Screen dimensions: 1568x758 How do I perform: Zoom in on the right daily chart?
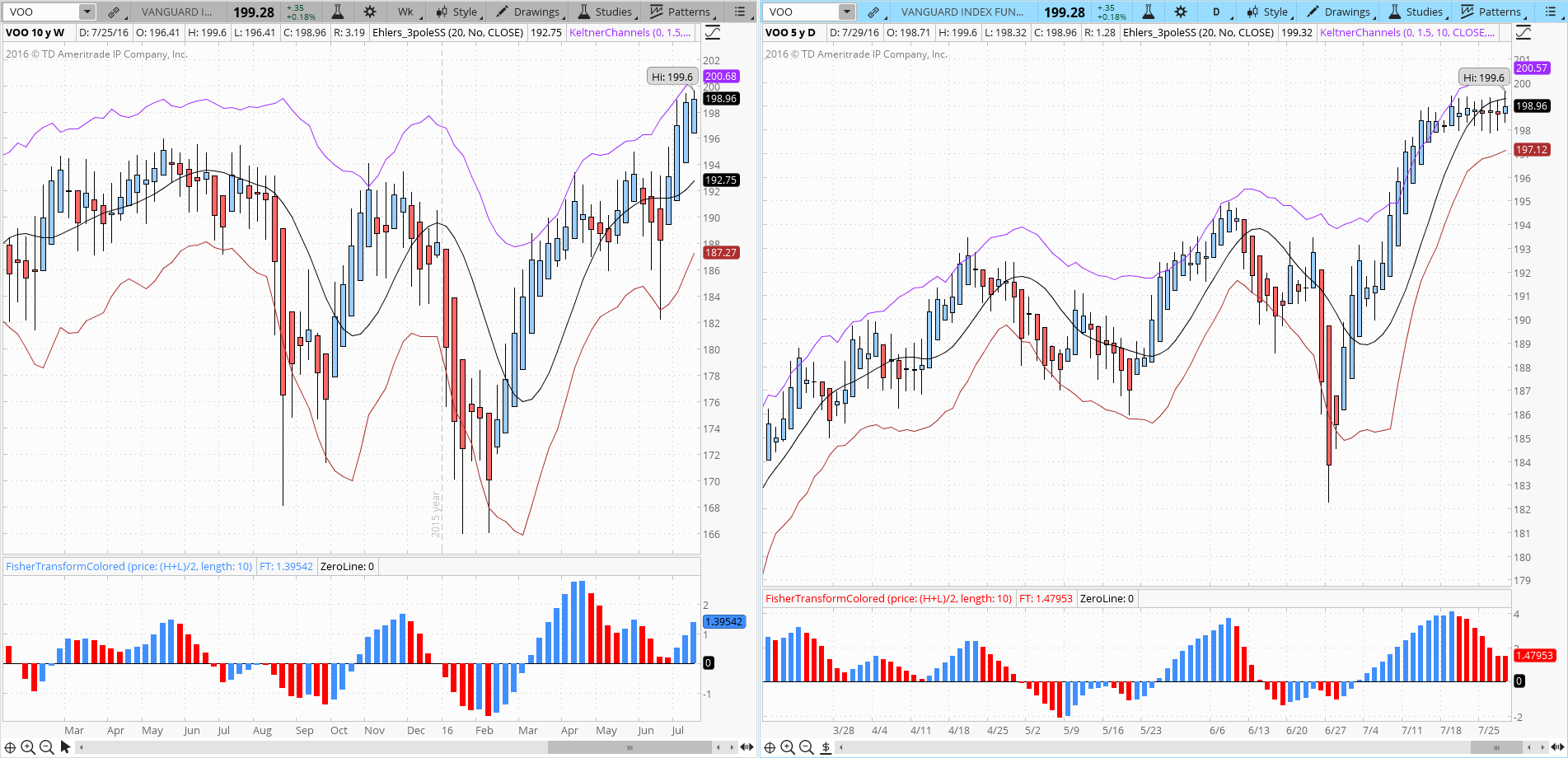click(788, 747)
